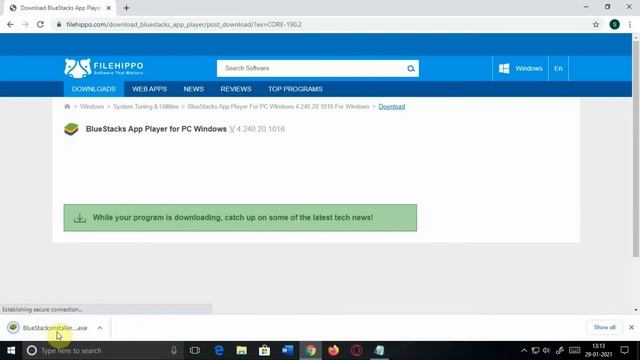640x360 pixels.
Task: Close the downloads bar
Action: tap(631, 327)
